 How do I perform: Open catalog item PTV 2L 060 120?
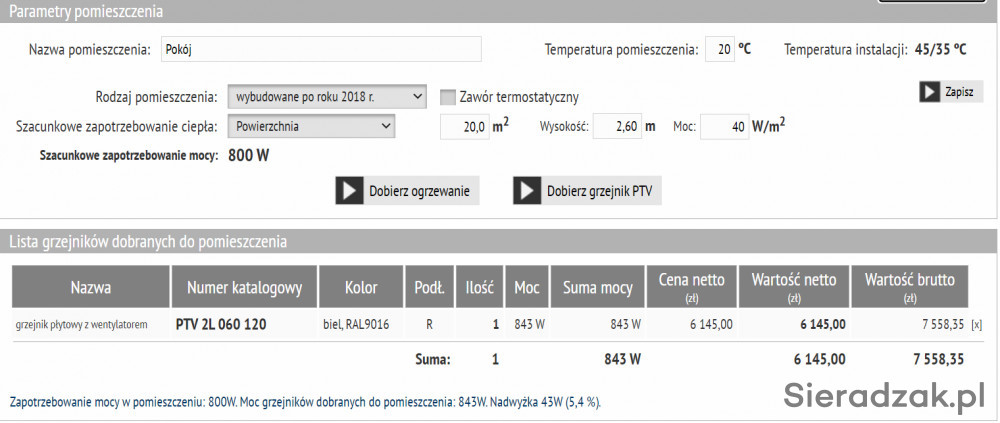[x=220, y=324]
